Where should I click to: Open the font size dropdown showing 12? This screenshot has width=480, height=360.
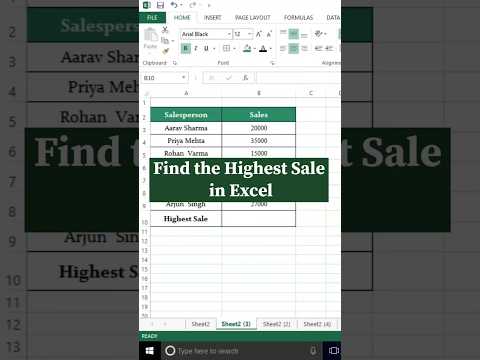(x=250, y=34)
